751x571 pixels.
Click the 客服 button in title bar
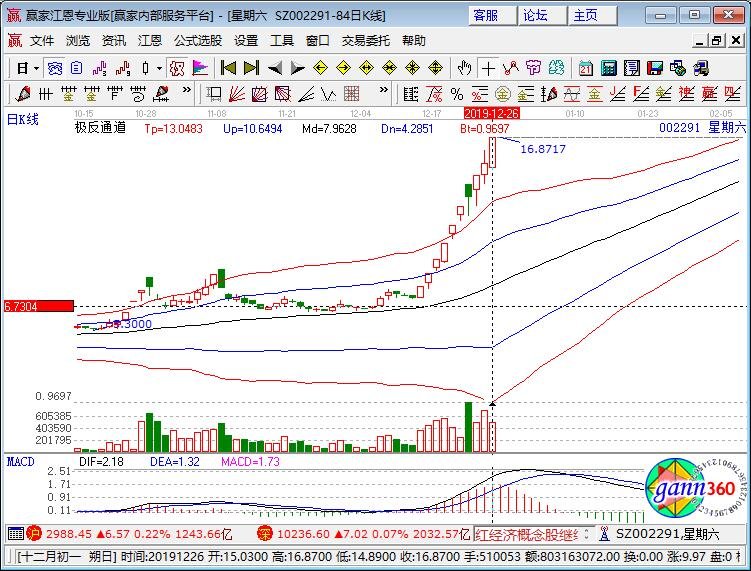(492, 15)
